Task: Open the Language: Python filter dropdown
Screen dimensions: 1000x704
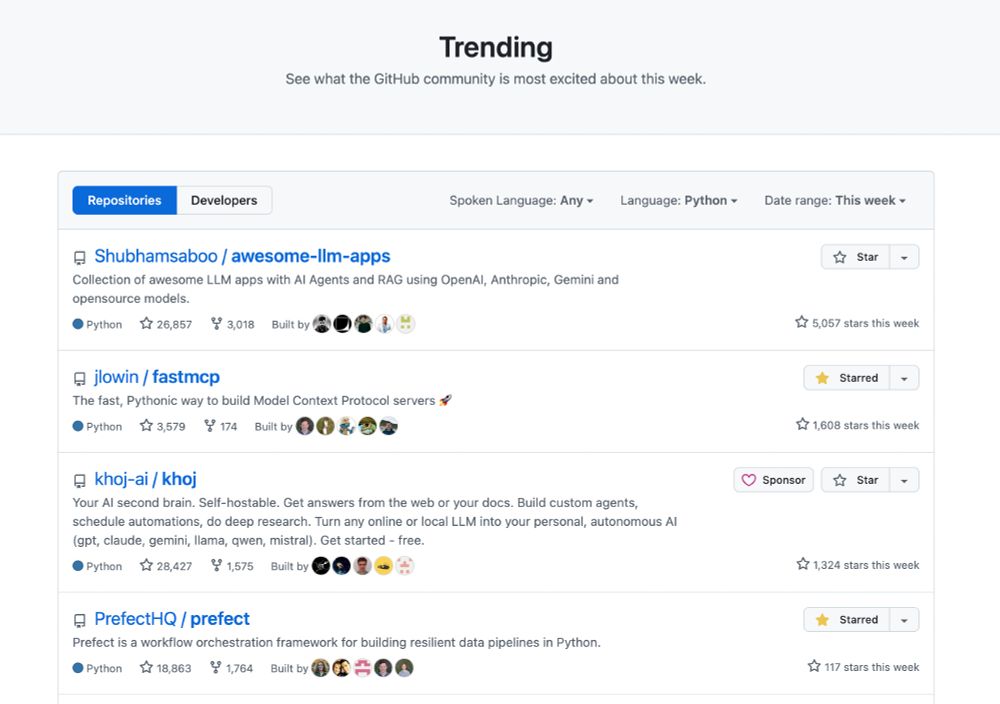Action: coord(679,200)
